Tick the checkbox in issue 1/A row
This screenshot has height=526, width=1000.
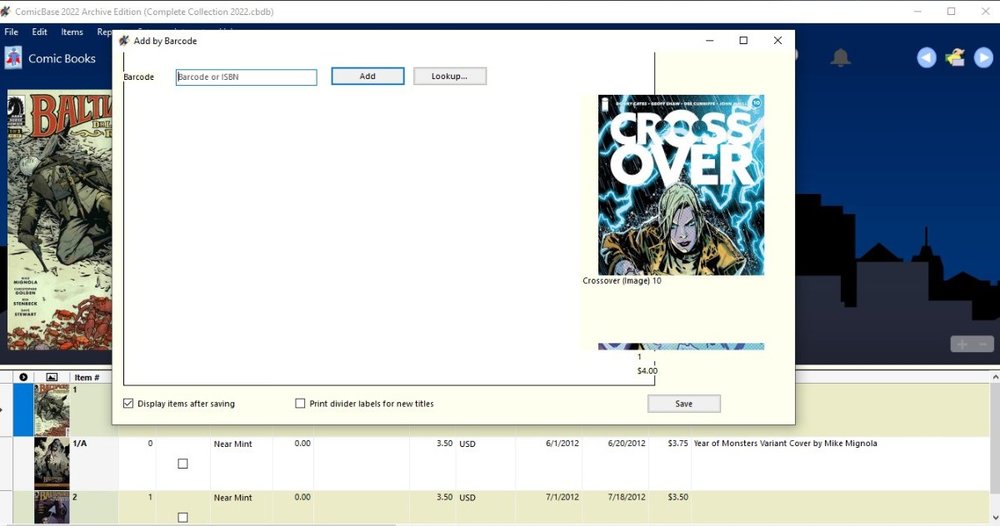point(182,464)
